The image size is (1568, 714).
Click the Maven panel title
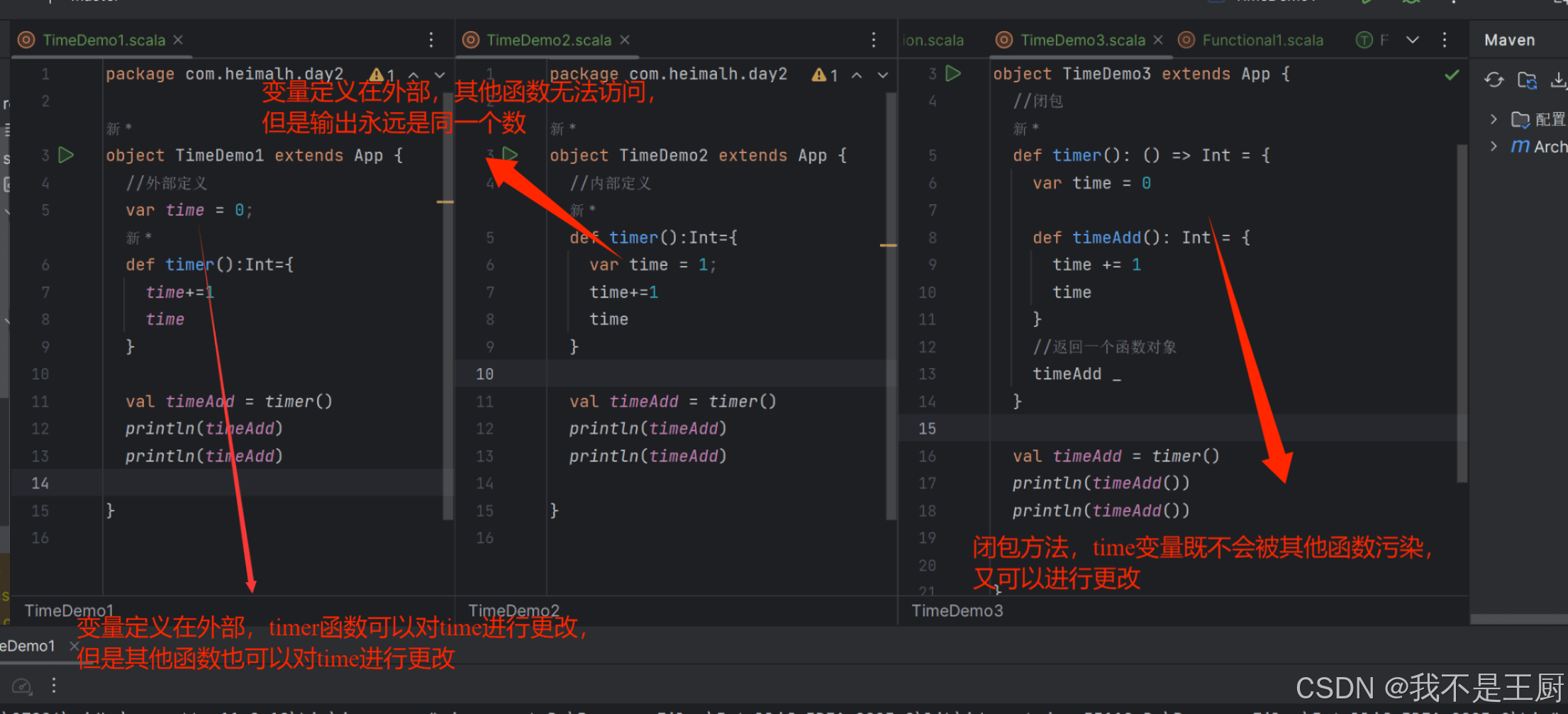click(1509, 40)
